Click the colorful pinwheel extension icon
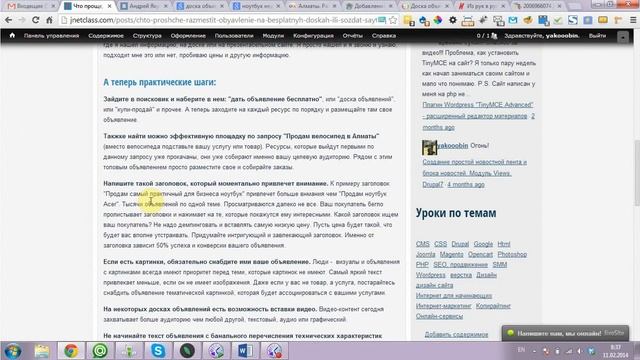This screenshot has width=640, height=360. pyautogui.click(x=438, y=20)
